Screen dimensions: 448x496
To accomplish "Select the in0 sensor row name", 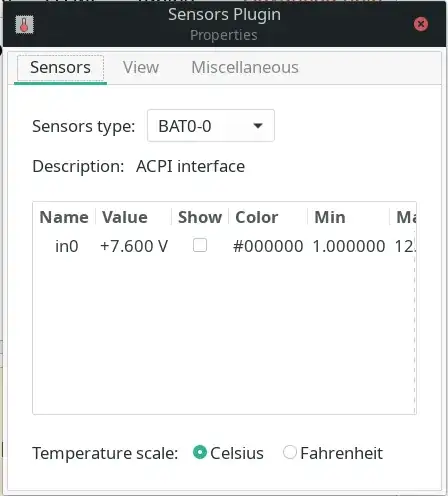I will pyautogui.click(x=67, y=246).
